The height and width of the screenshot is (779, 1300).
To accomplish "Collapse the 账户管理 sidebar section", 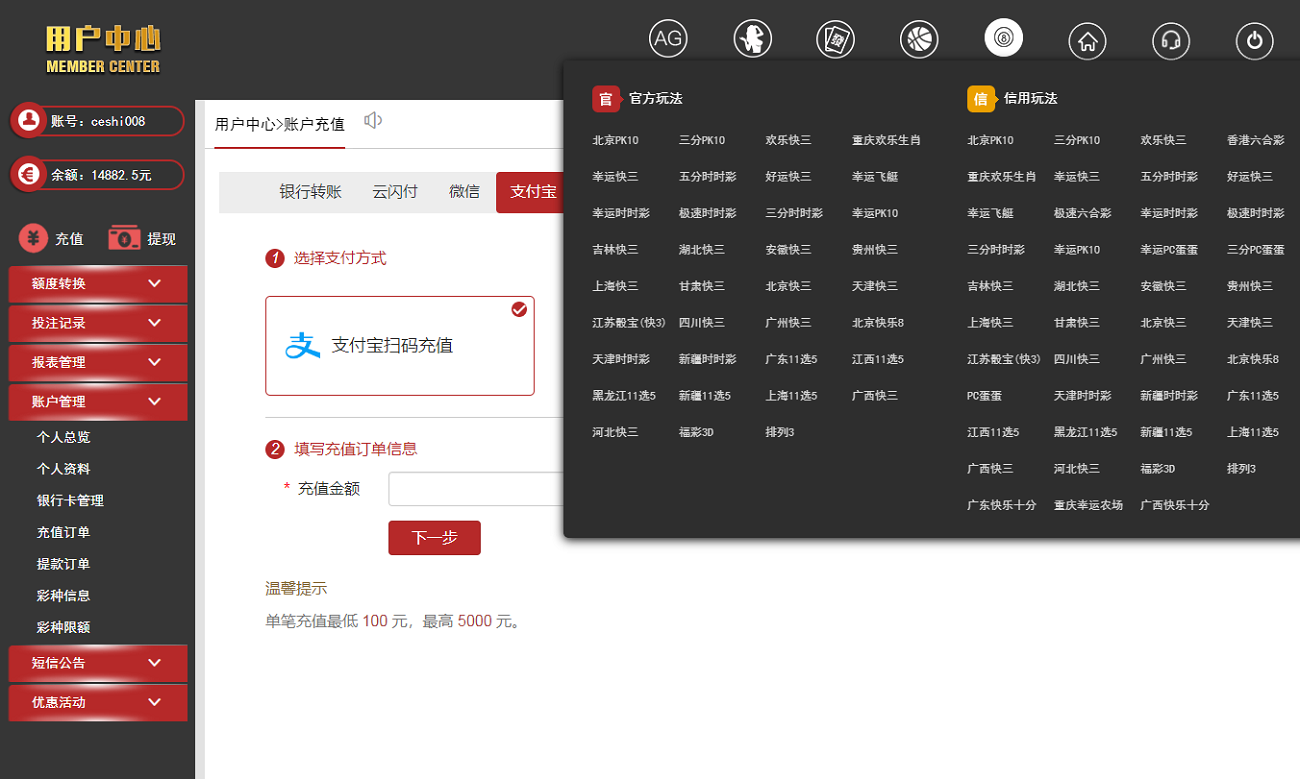I will 98,402.
